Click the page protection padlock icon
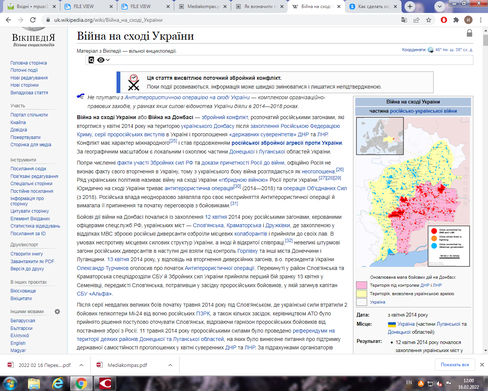Image resolution: width=488 pixels, height=391 pixels. pos(469,33)
